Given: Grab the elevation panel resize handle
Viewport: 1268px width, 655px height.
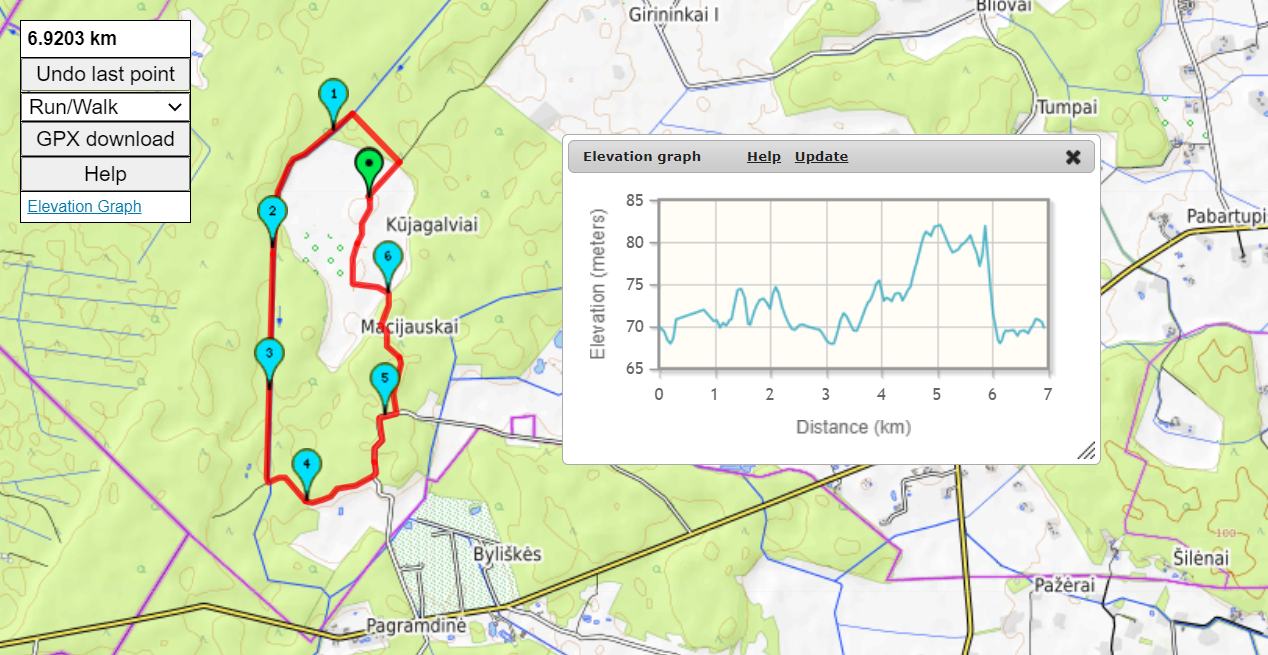Looking at the screenshot, I should point(1086,451).
